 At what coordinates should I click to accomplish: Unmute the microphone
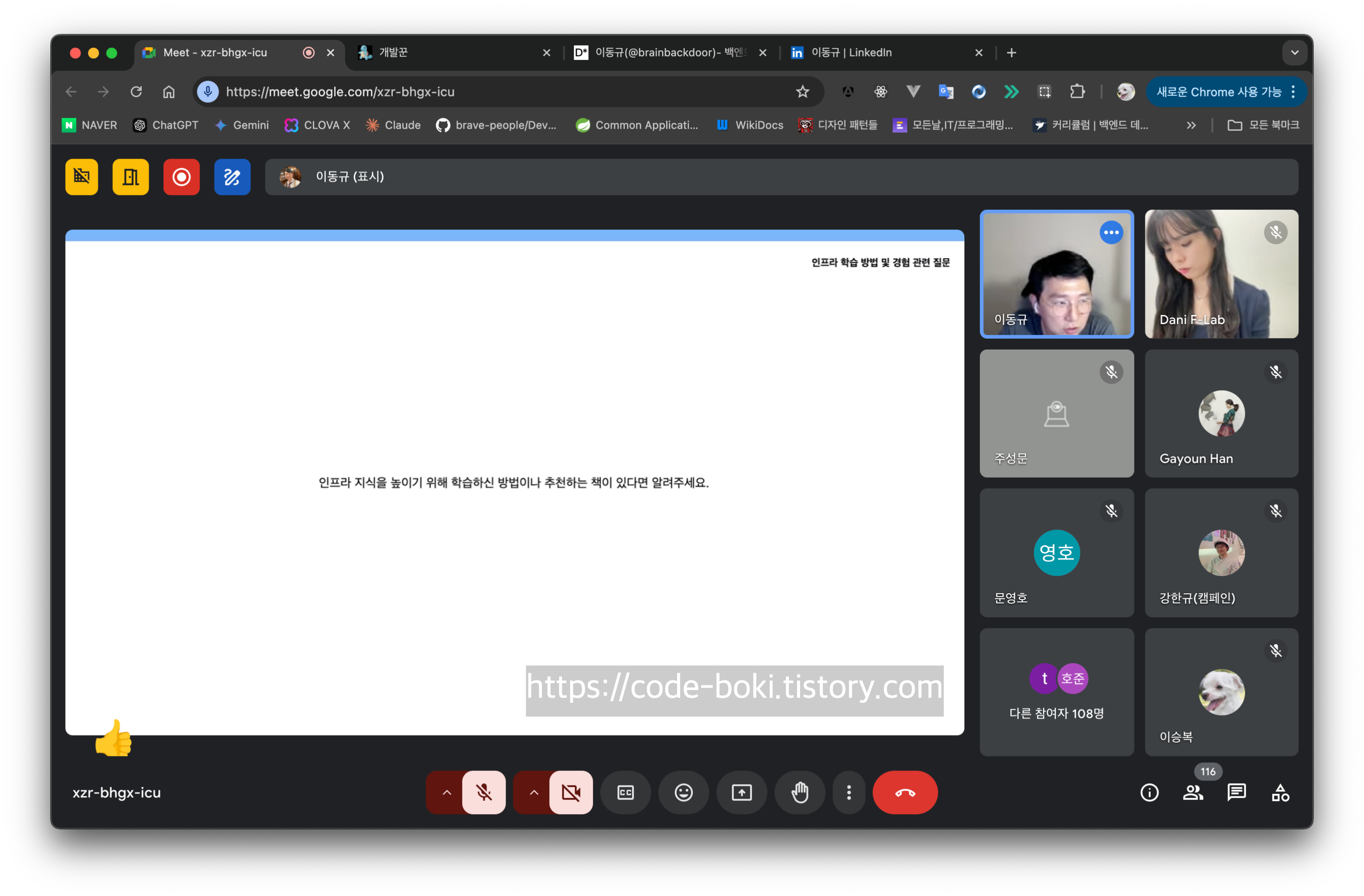[x=484, y=792]
